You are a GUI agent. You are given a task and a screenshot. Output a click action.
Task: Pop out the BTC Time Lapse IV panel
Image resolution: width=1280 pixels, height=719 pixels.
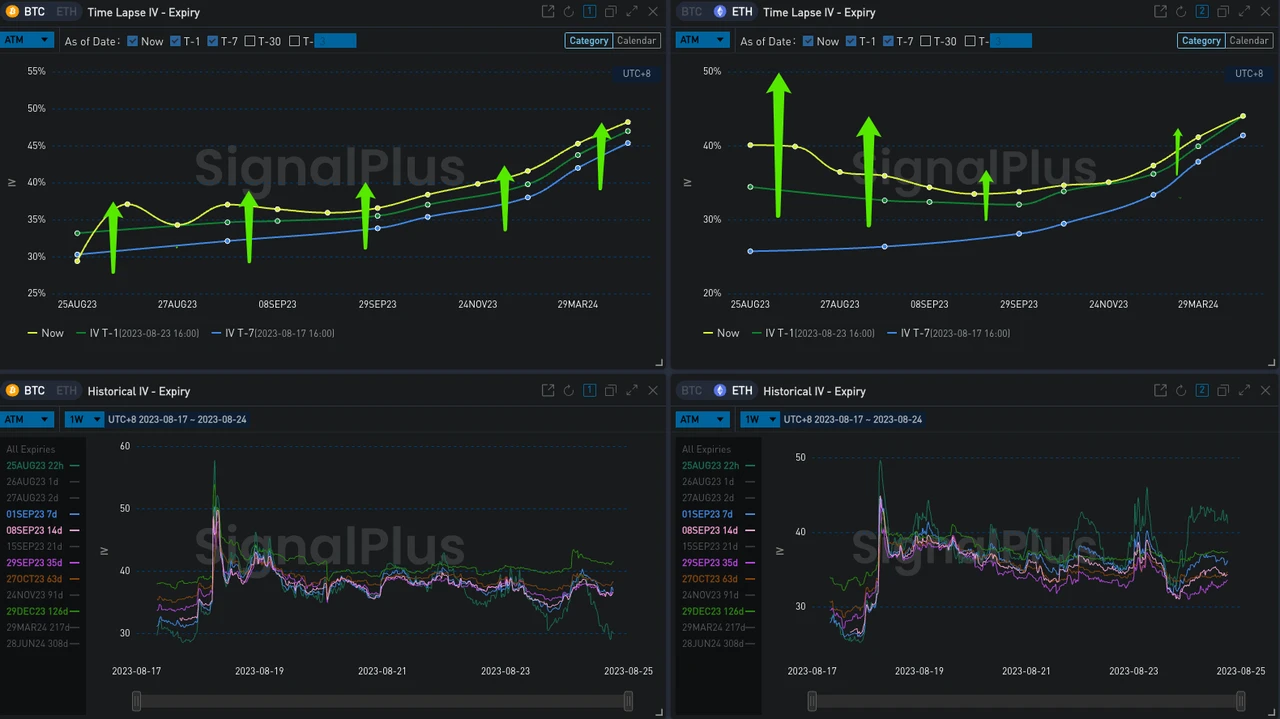pyautogui.click(x=548, y=12)
